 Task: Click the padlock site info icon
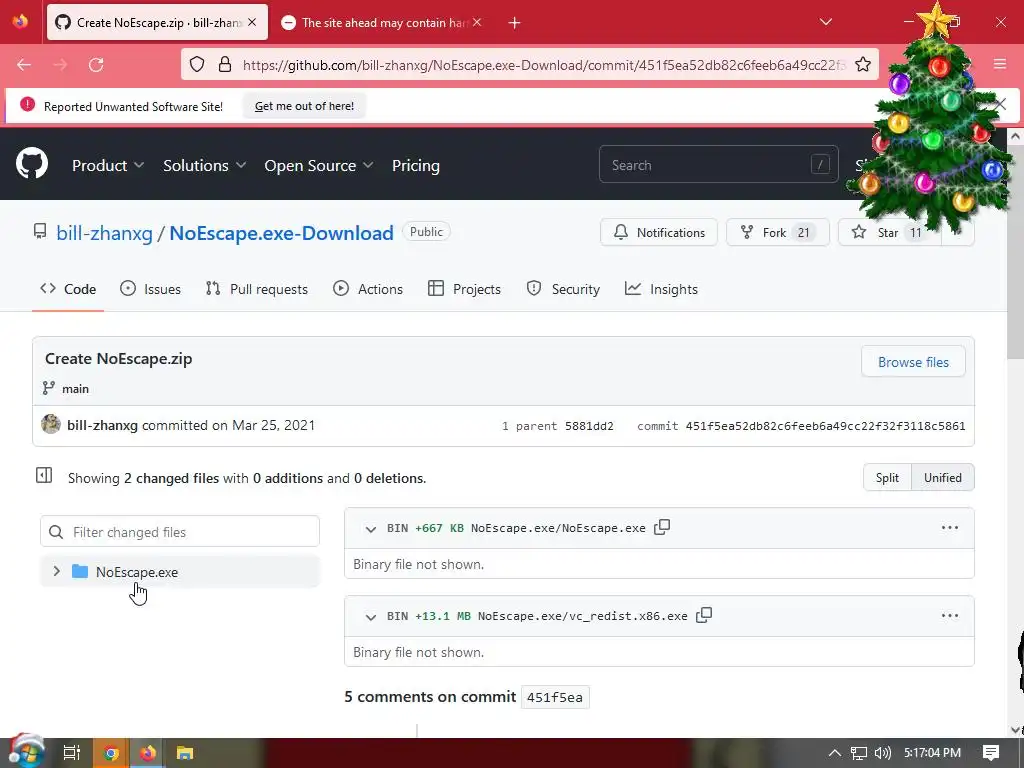pos(225,65)
